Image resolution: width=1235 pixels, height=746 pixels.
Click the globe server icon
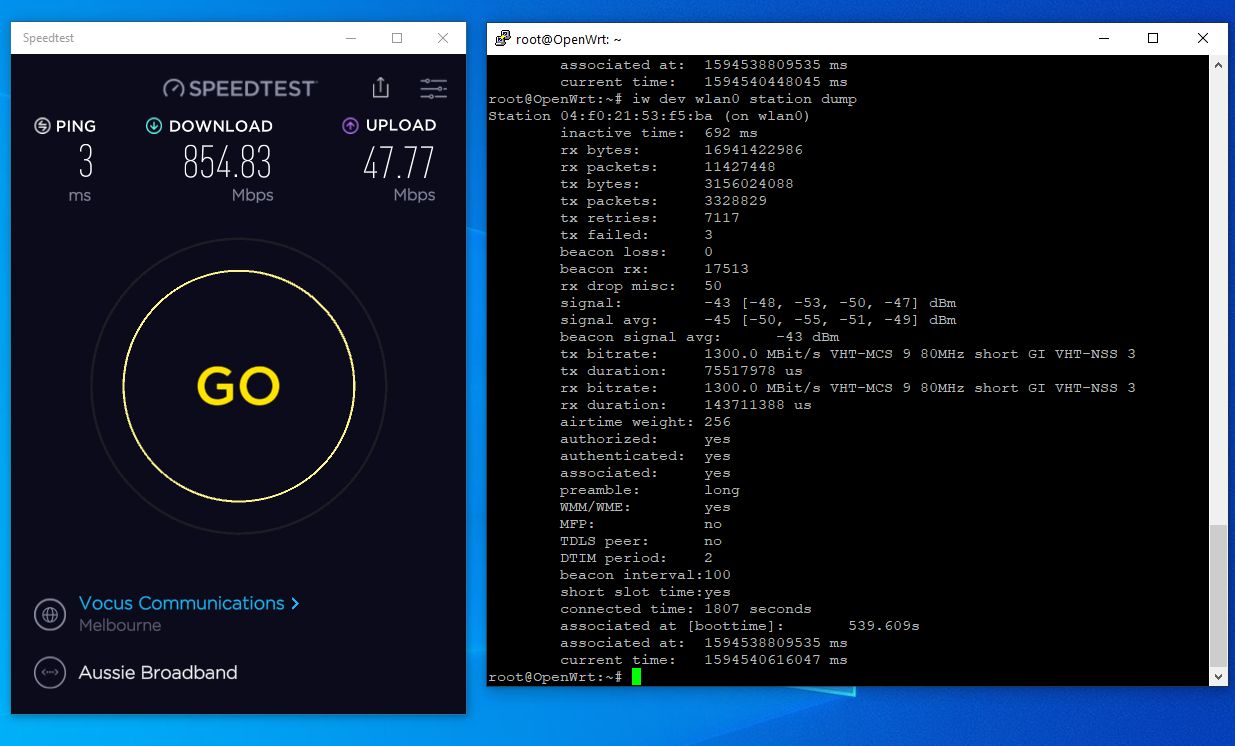pyautogui.click(x=50, y=614)
